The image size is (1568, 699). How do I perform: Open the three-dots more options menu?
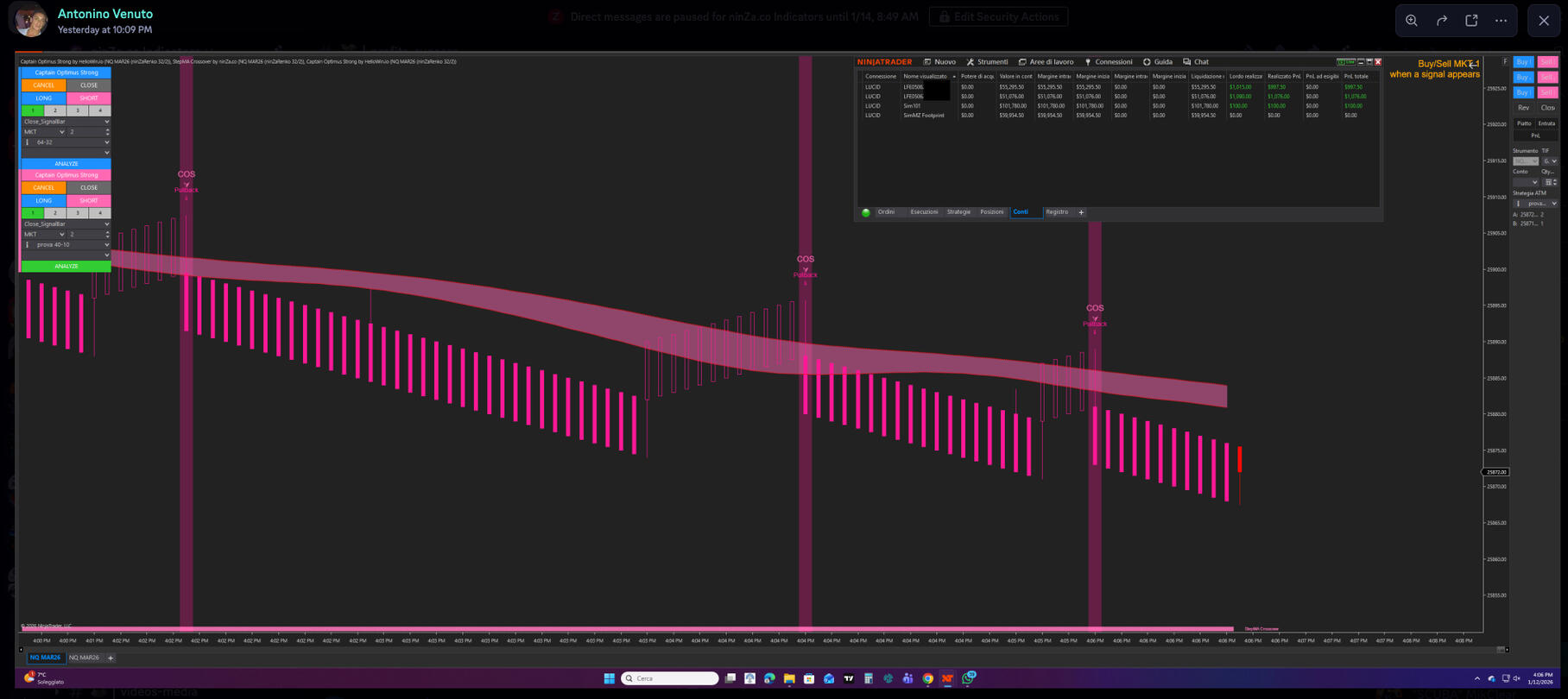[1501, 21]
